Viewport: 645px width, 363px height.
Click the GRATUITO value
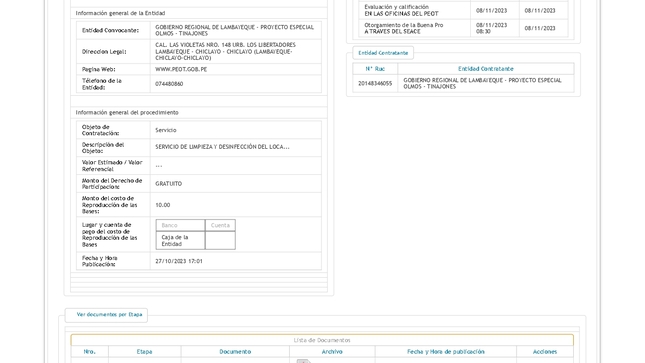click(169, 184)
